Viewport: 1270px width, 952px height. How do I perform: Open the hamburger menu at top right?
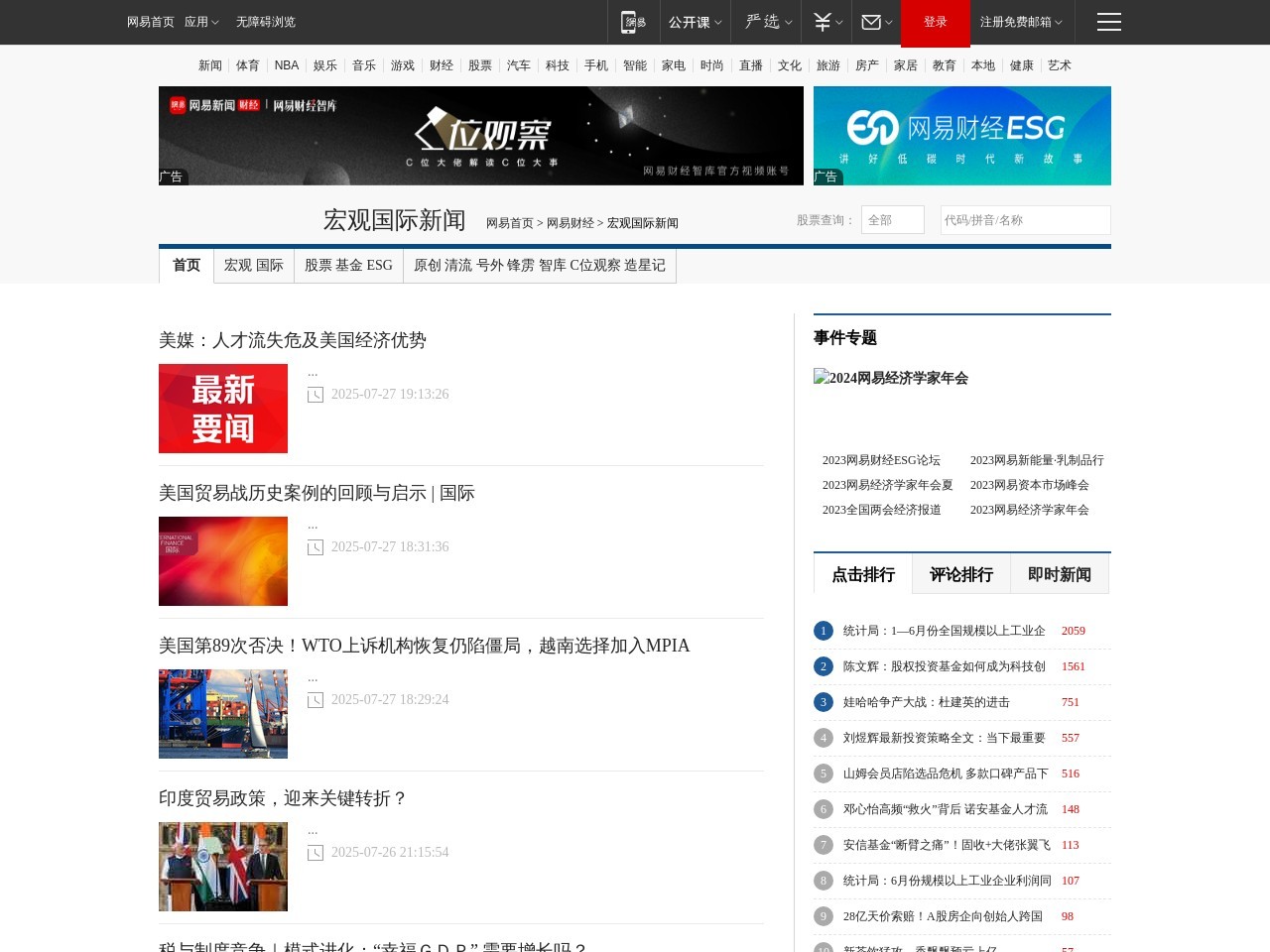click(1108, 22)
